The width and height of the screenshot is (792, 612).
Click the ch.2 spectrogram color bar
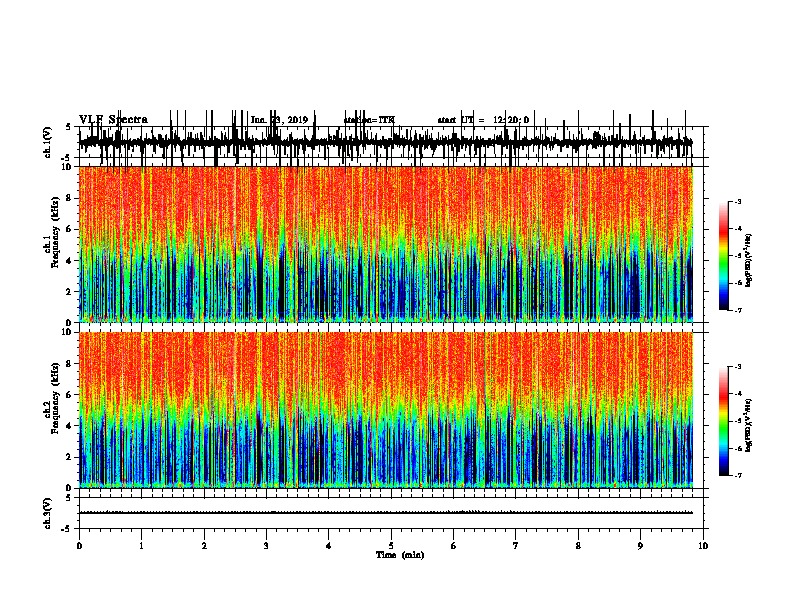pyautogui.click(x=724, y=421)
